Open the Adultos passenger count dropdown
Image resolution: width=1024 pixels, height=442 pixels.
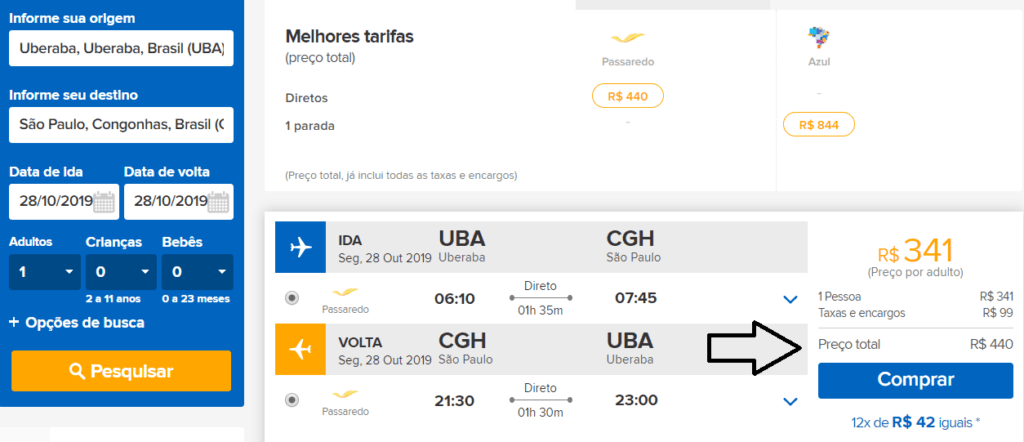44,272
